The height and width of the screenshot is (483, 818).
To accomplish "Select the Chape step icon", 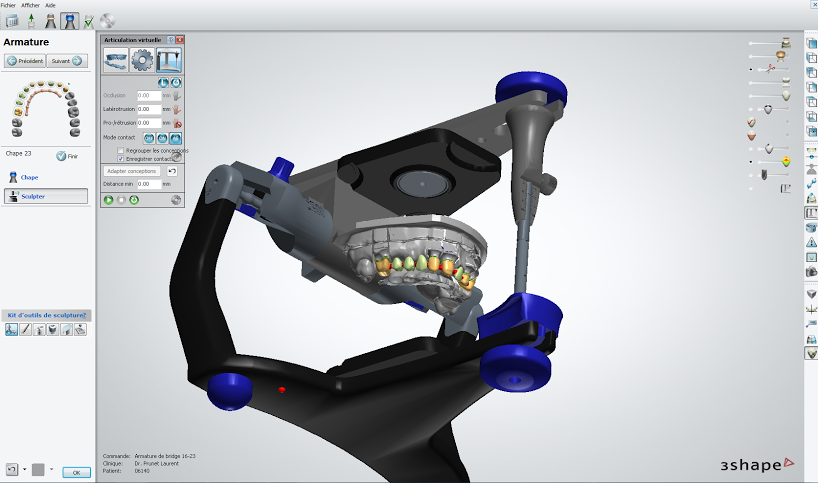I will tap(14, 177).
